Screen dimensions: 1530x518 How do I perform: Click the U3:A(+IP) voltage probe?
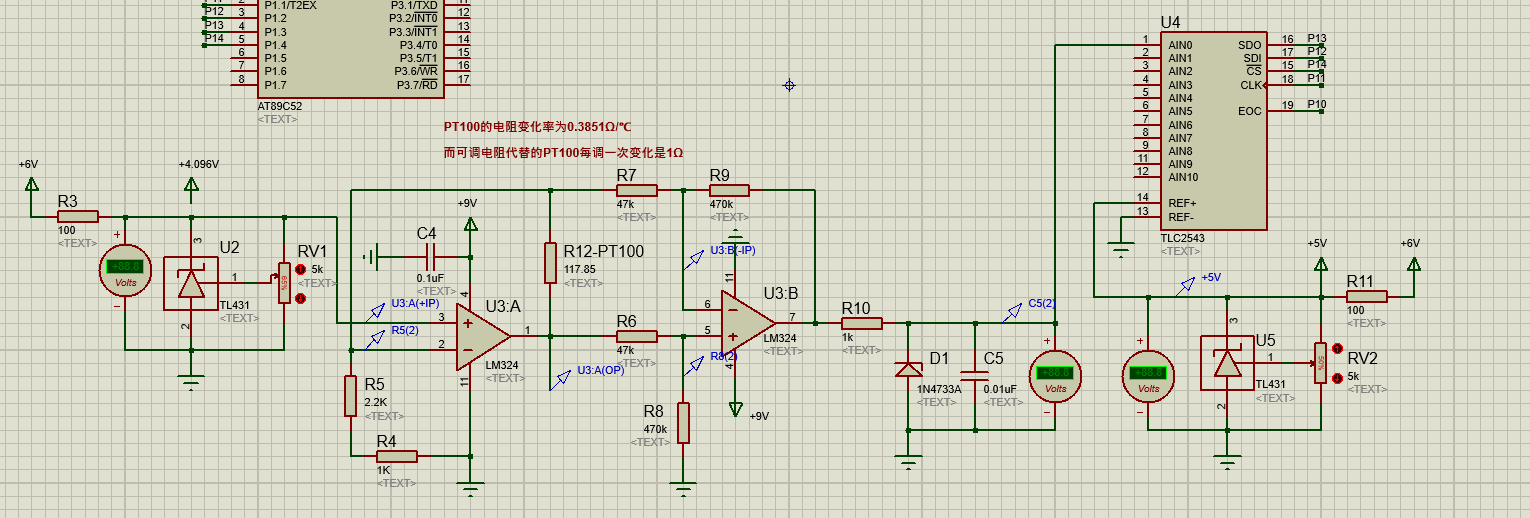point(376,311)
